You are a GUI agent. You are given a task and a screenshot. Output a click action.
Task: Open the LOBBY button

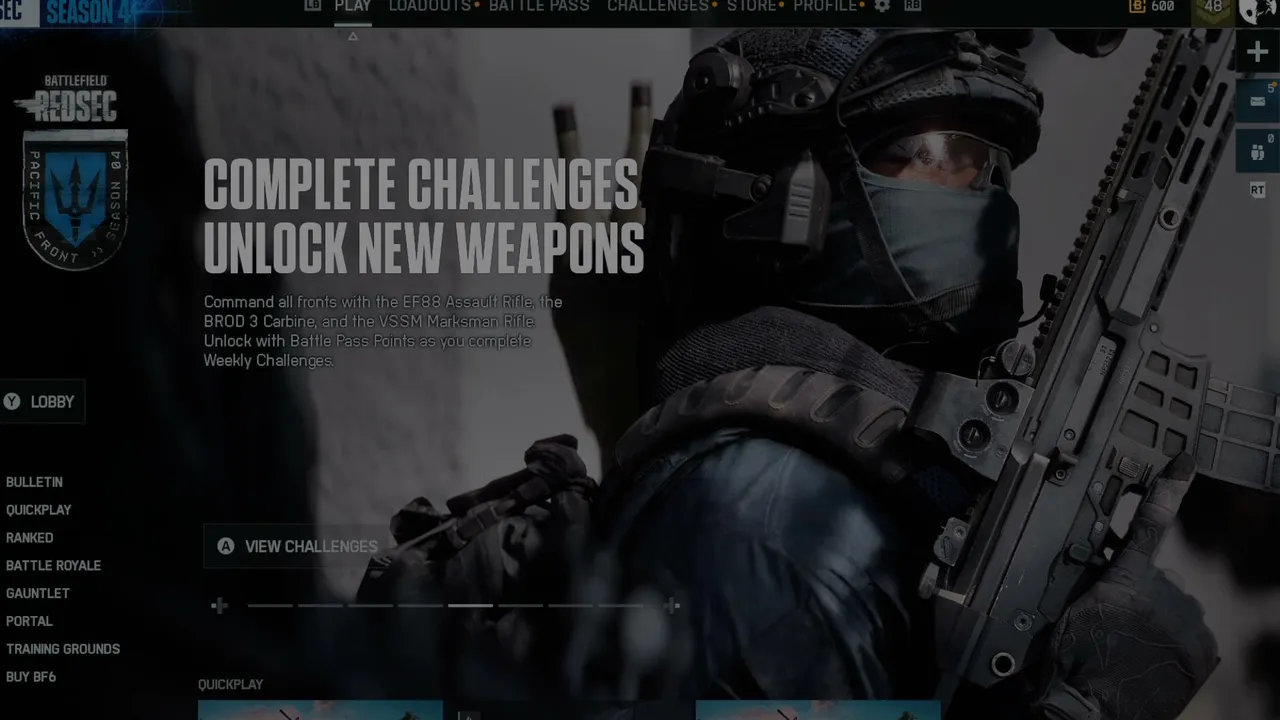42,402
